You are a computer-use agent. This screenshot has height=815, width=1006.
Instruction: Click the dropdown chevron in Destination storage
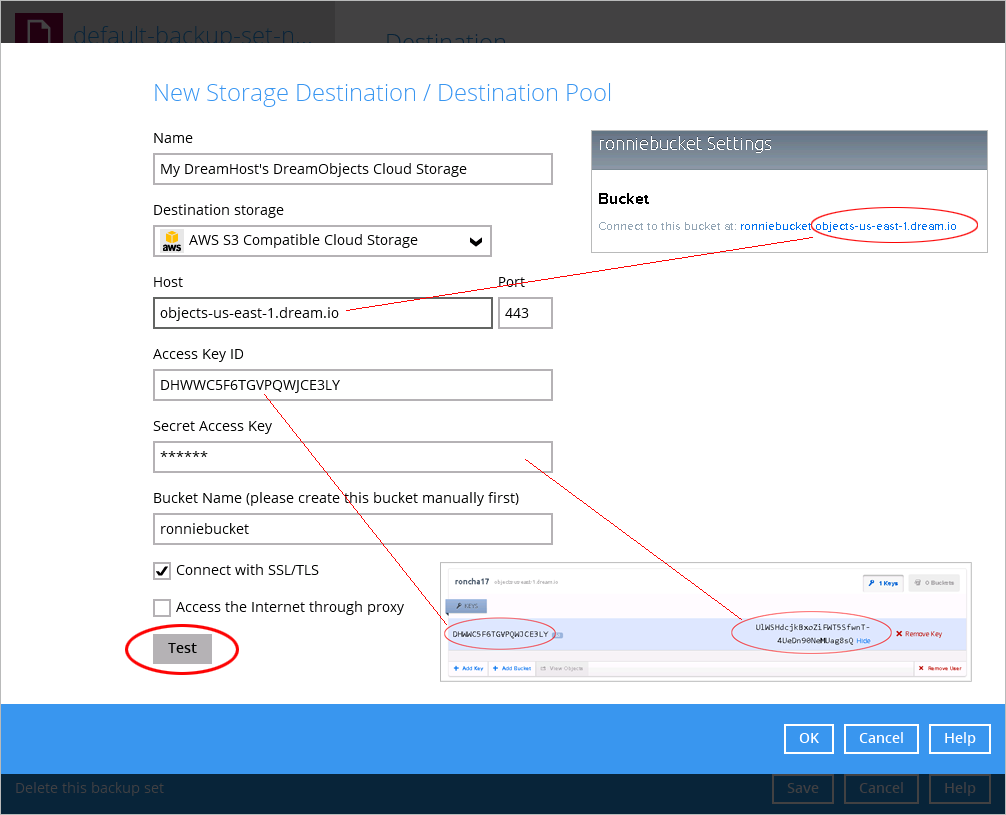(x=475, y=241)
